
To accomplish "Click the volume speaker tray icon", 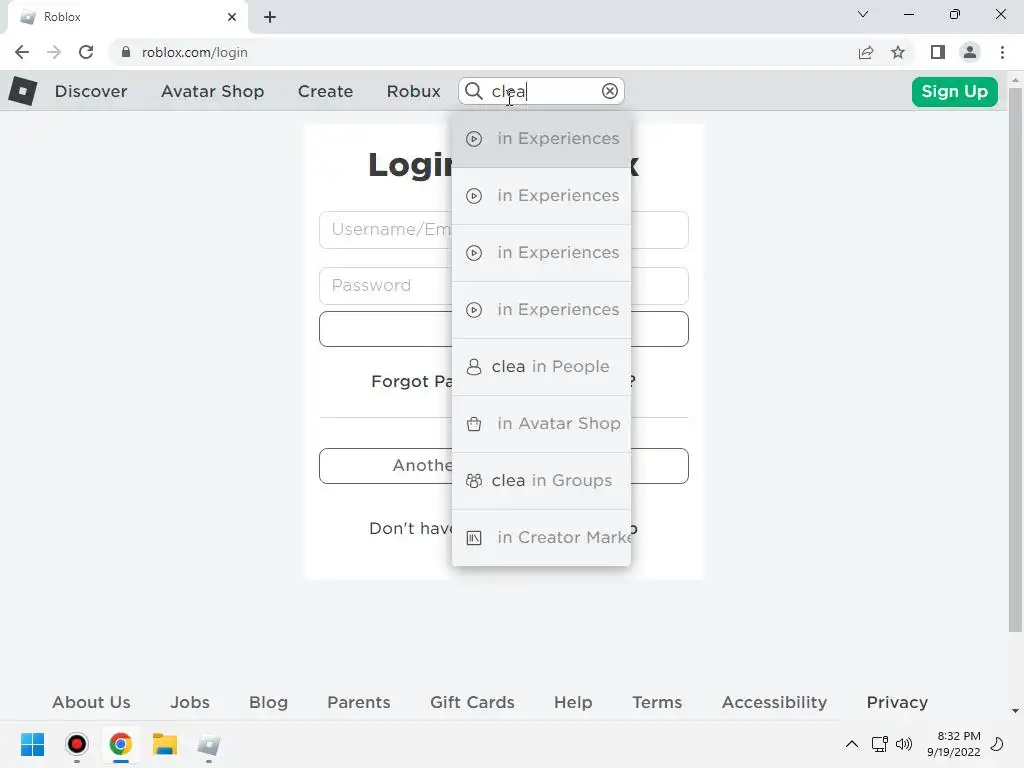I will click(x=904, y=744).
